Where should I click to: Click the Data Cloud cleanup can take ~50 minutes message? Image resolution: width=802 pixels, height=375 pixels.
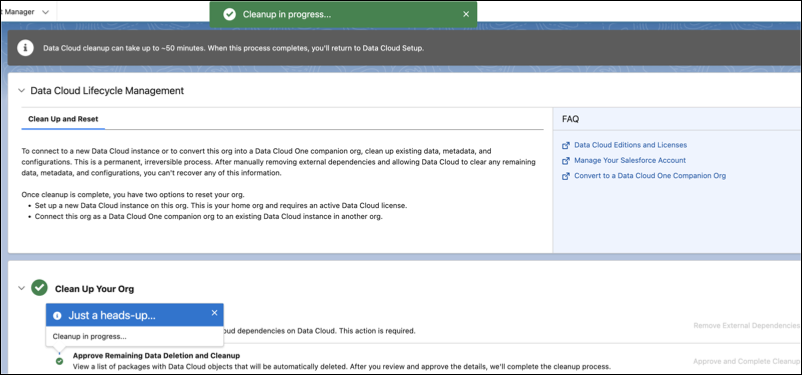[233, 48]
